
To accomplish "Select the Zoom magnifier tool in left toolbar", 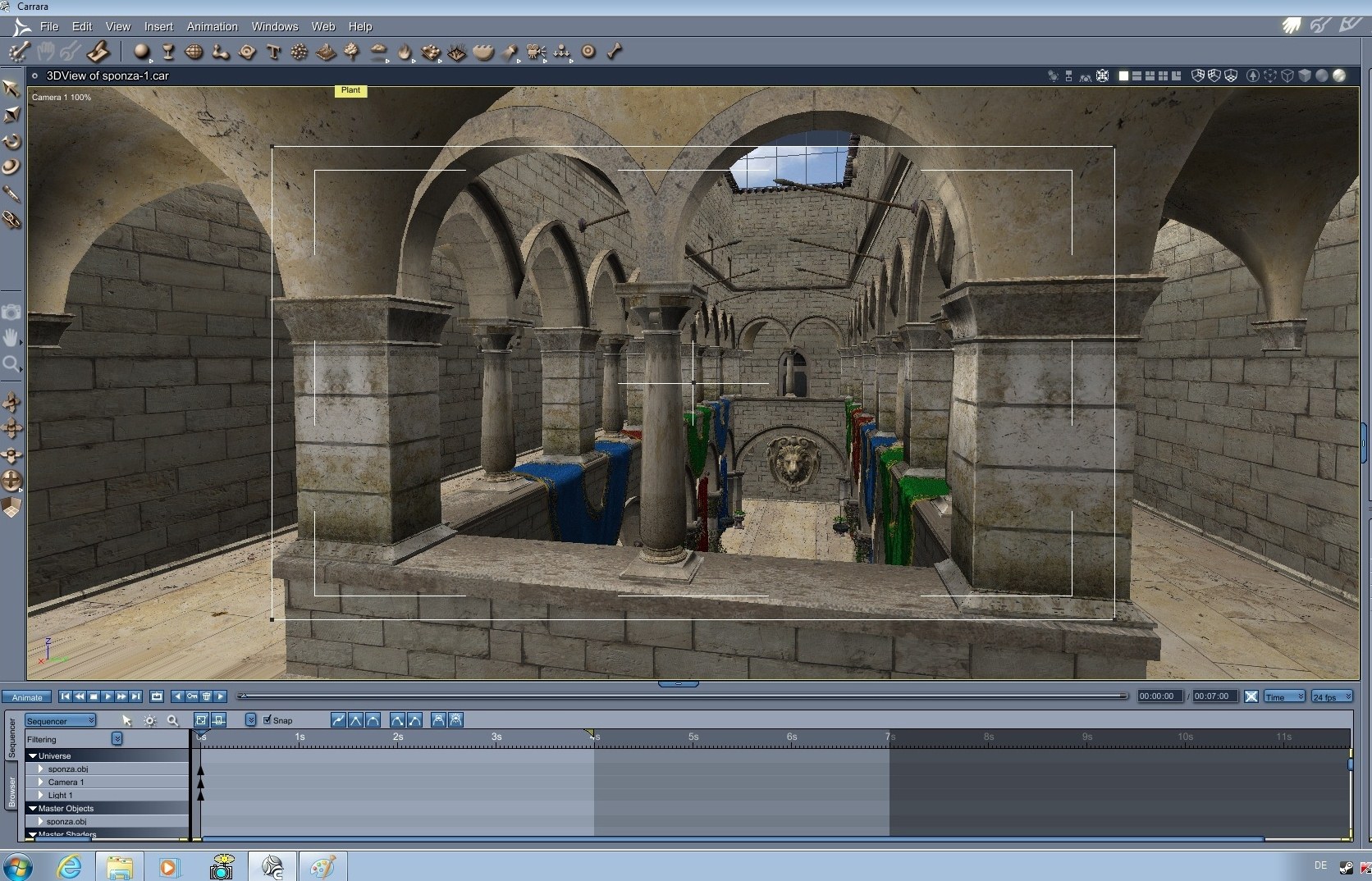I will coord(11,363).
